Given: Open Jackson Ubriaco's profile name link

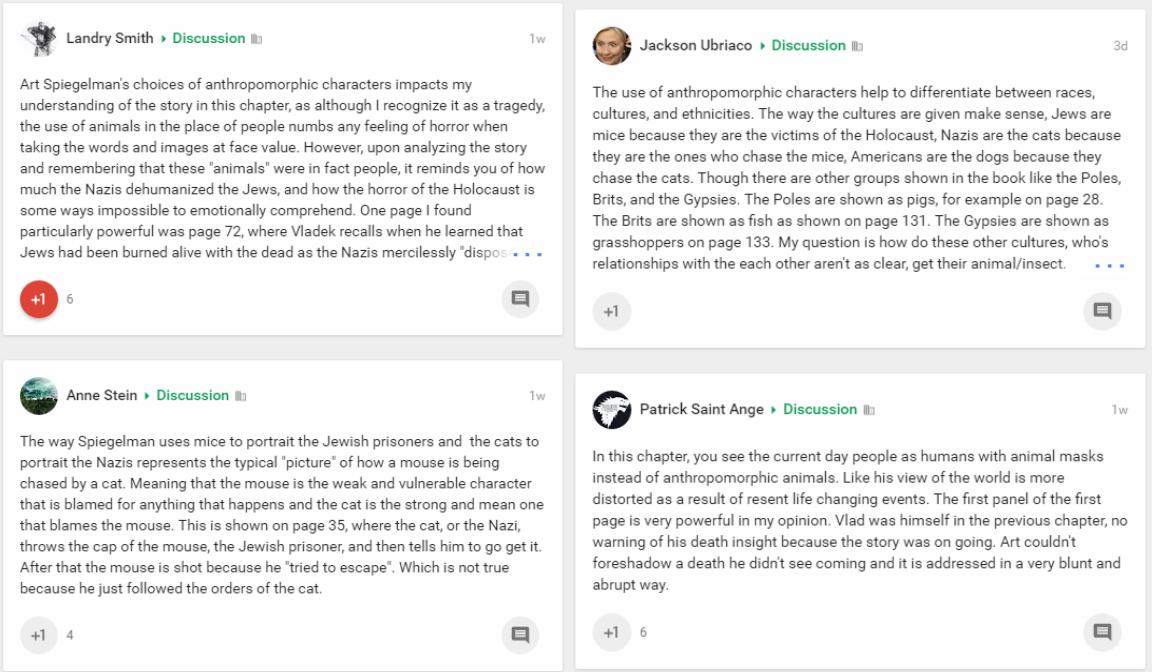Looking at the screenshot, I should click(696, 46).
